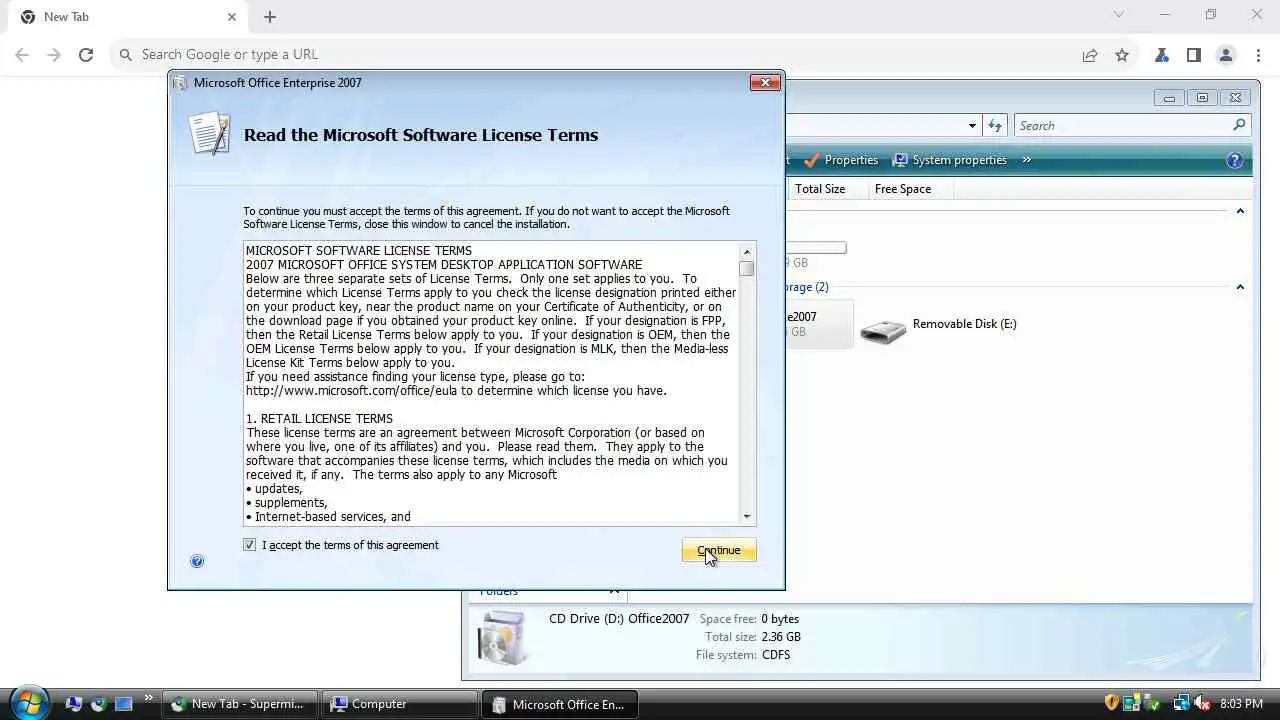Screen dimensions: 1280x720
Task: Reload the Chrome page
Action: click(86, 55)
